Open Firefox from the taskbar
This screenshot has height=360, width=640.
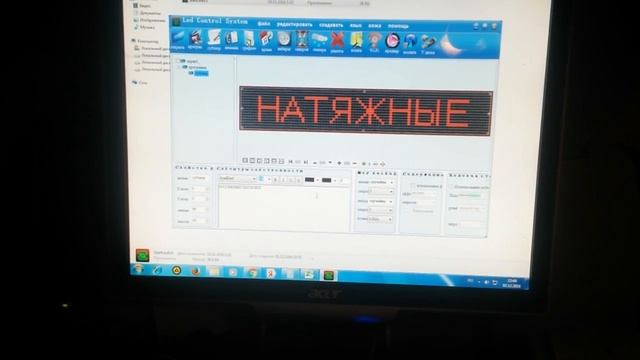(x=196, y=271)
